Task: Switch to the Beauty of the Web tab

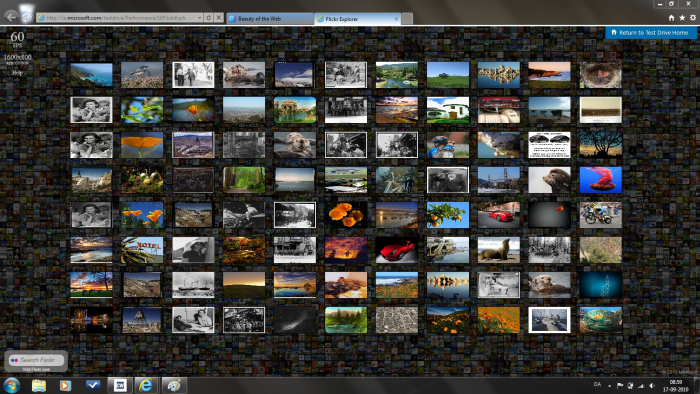Action: click(x=270, y=19)
